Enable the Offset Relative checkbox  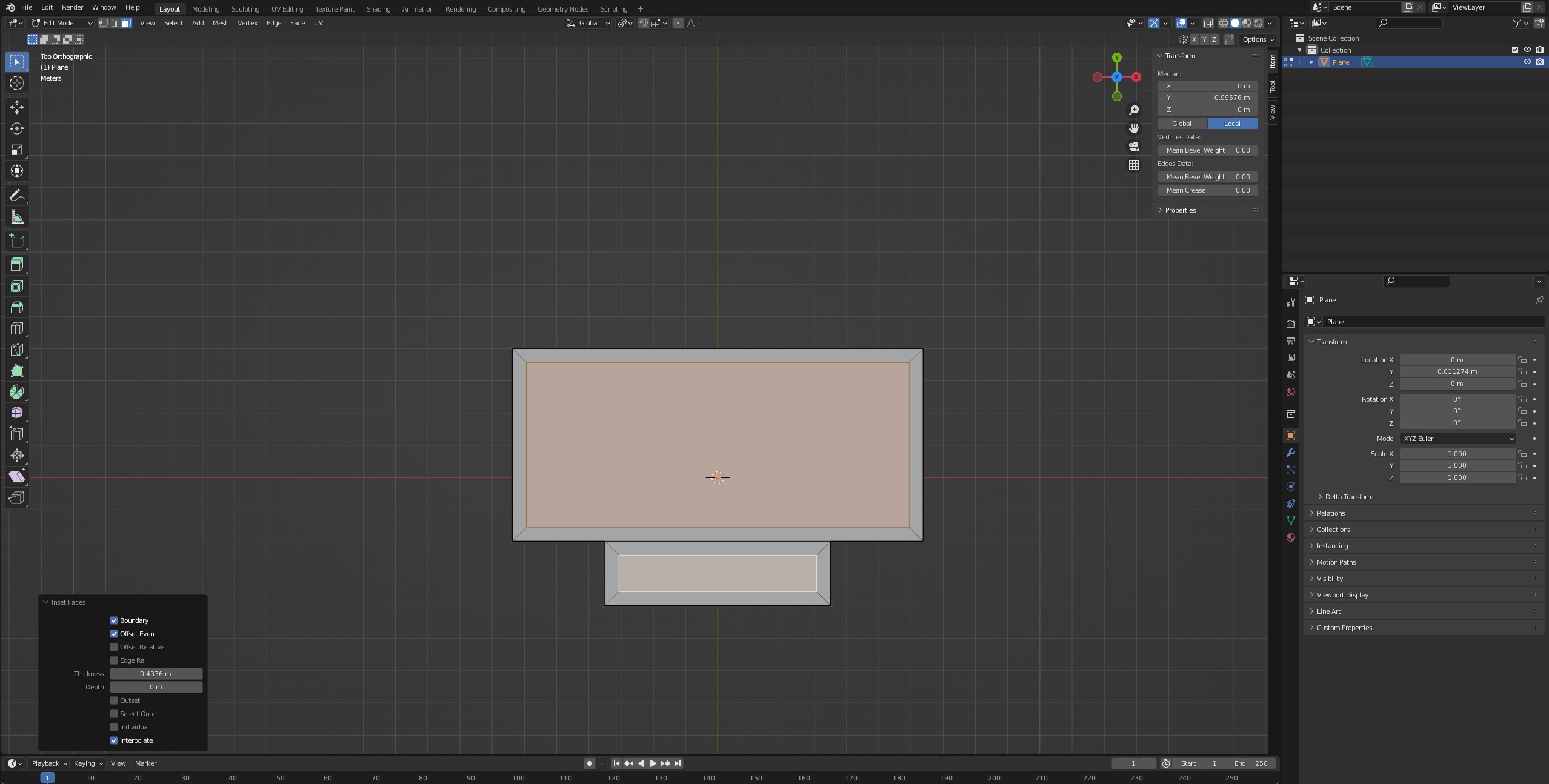(x=114, y=647)
